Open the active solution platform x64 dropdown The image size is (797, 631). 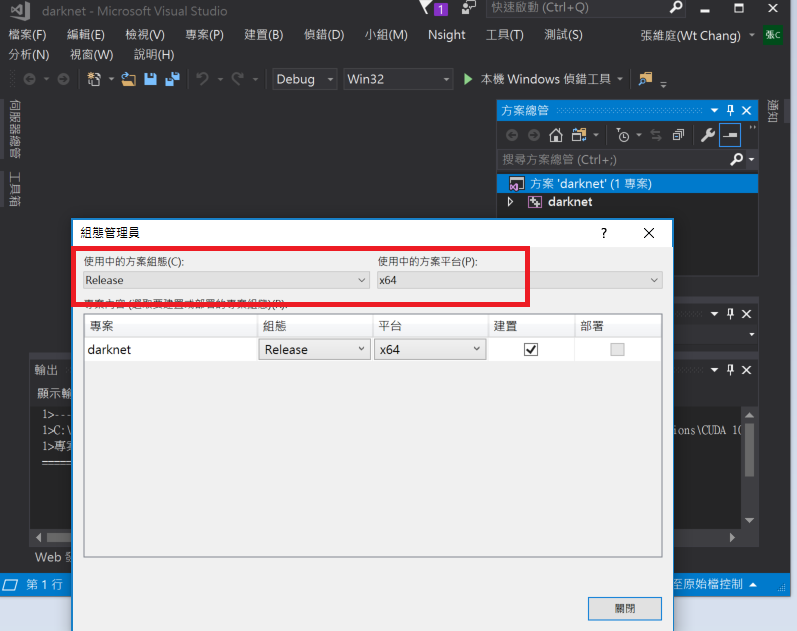coord(519,280)
